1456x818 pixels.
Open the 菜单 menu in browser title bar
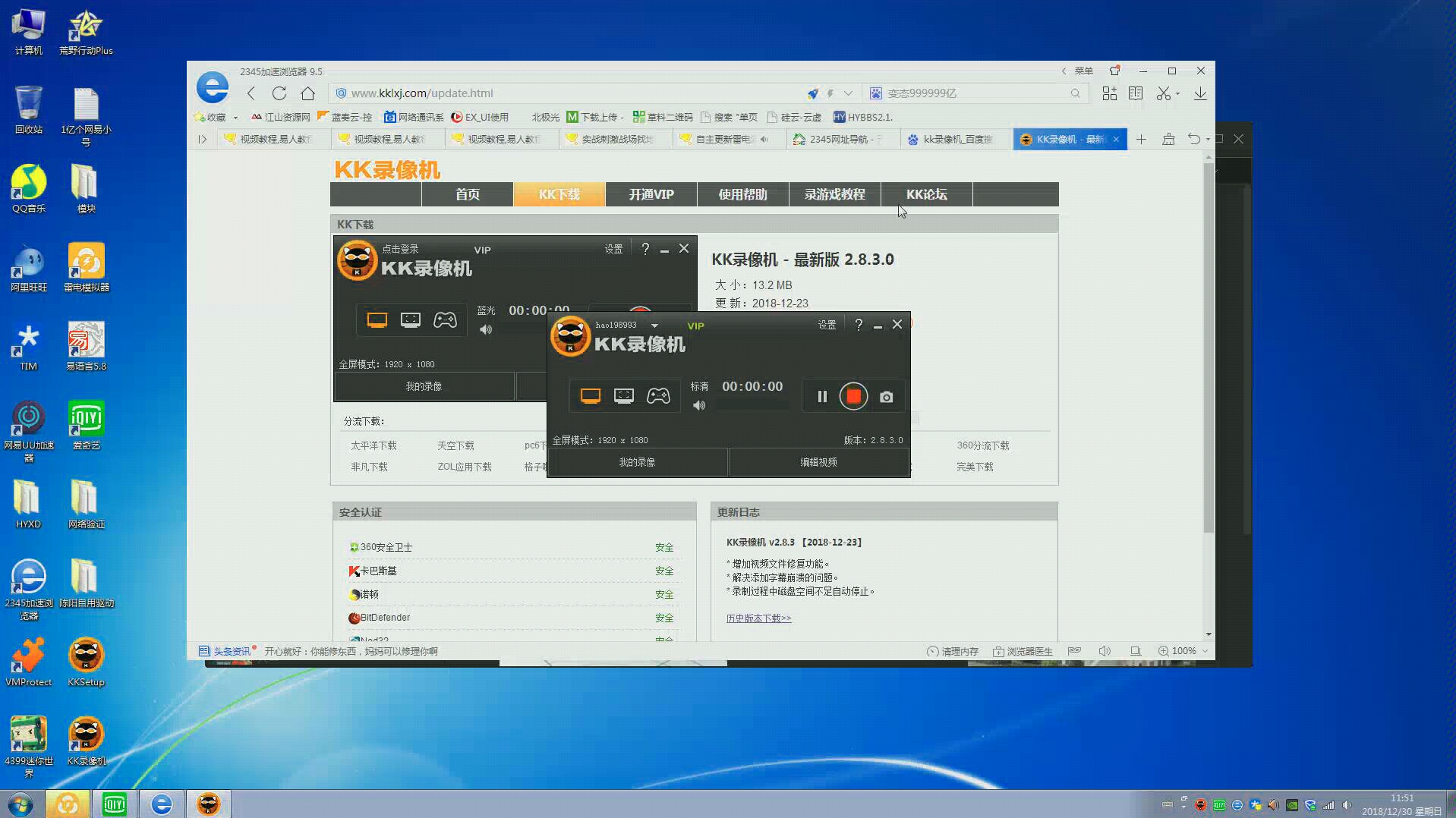[1083, 71]
